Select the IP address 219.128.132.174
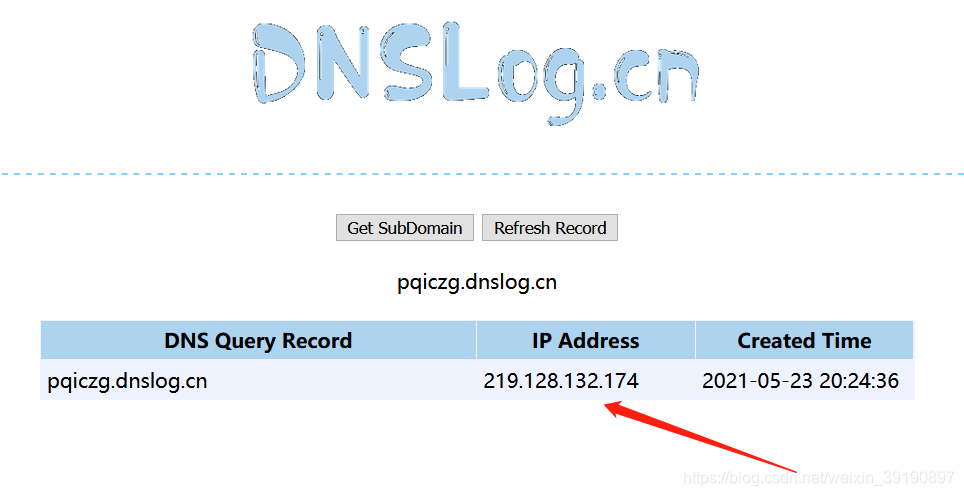964x496 pixels. click(x=561, y=380)
